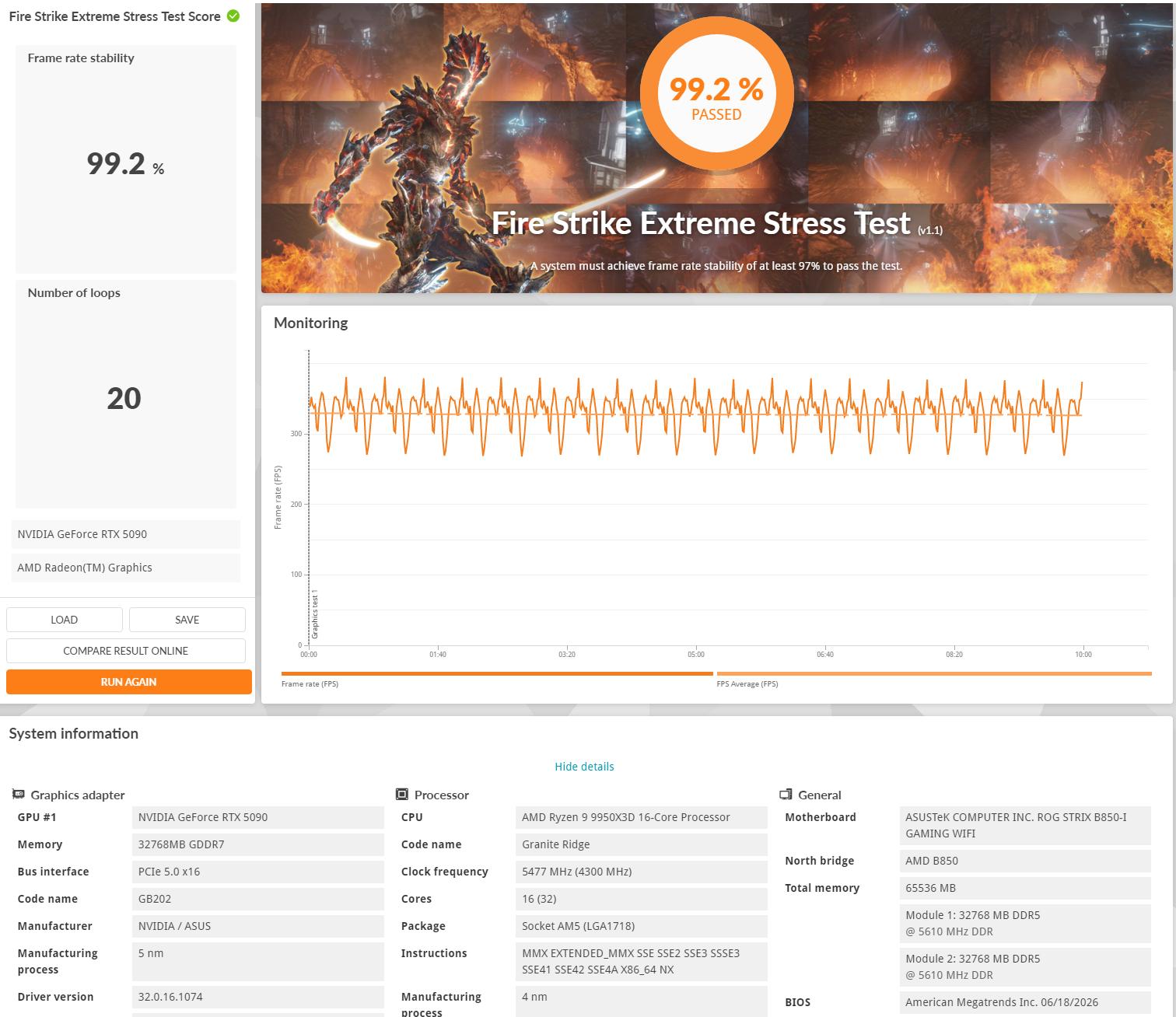Click the Frame rate stability 99.2 % value

click(125, 163)
